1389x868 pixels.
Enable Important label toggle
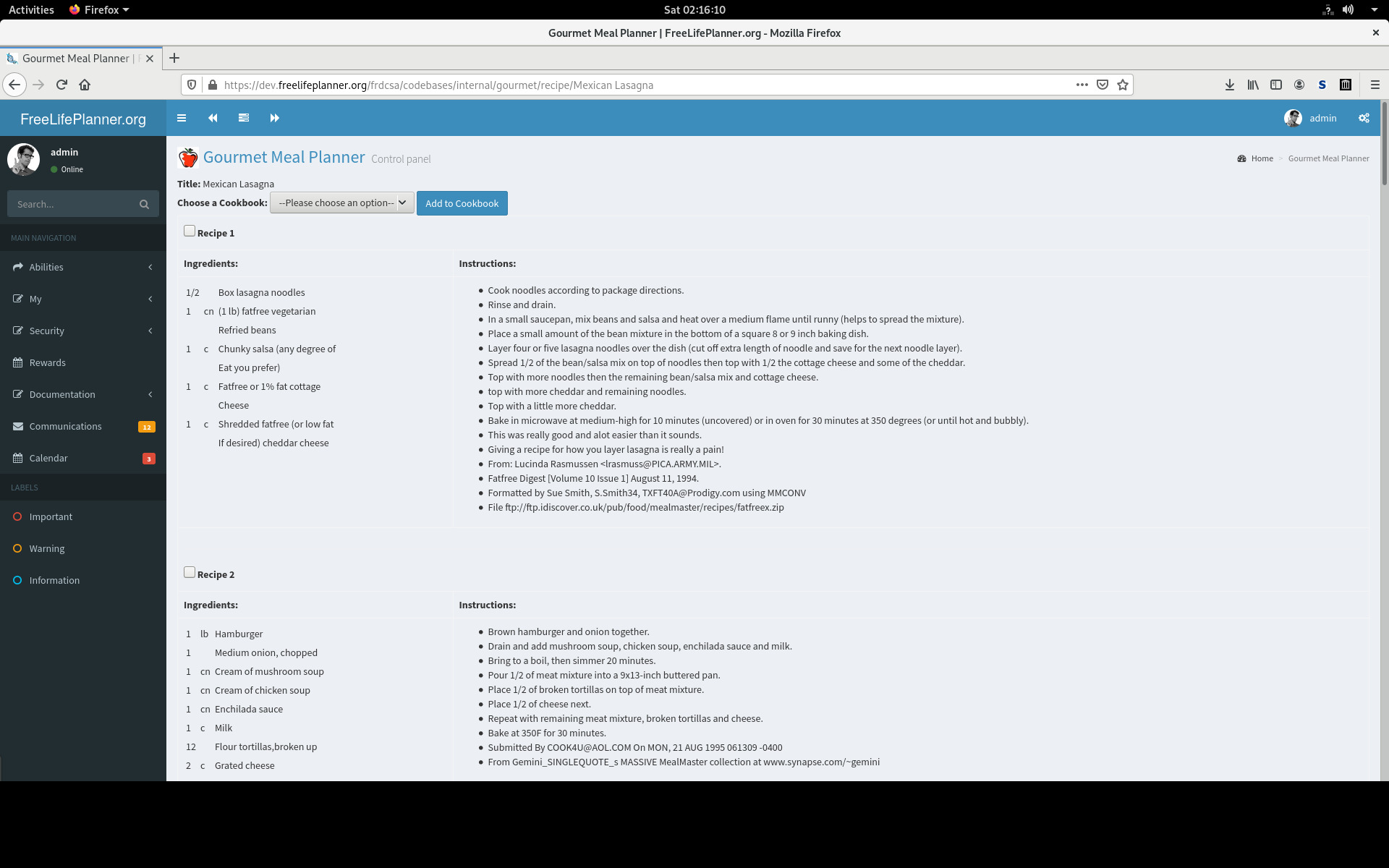[x=17, y=516]
